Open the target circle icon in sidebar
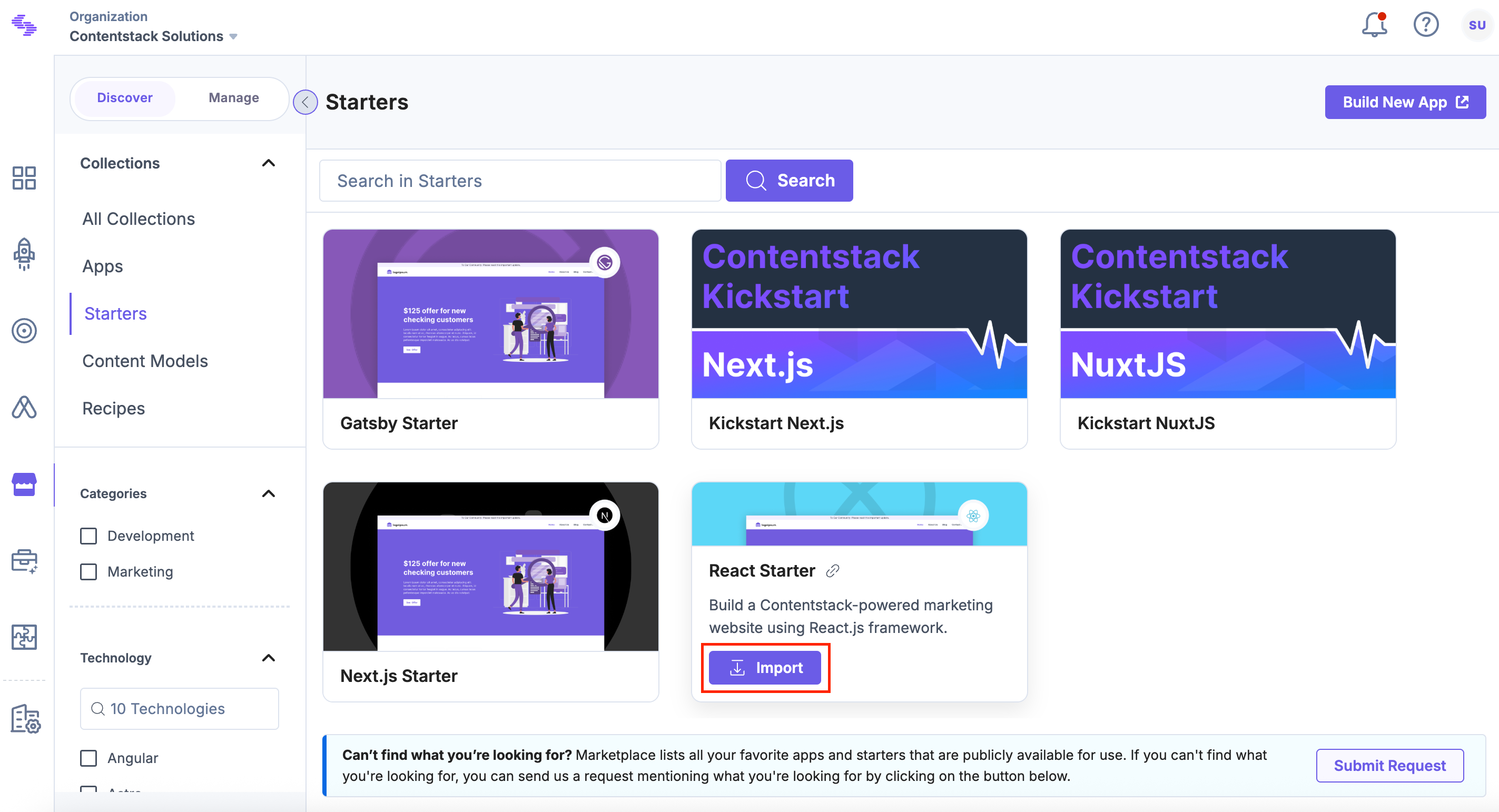 pyautogui.click(x=24, y=330)
